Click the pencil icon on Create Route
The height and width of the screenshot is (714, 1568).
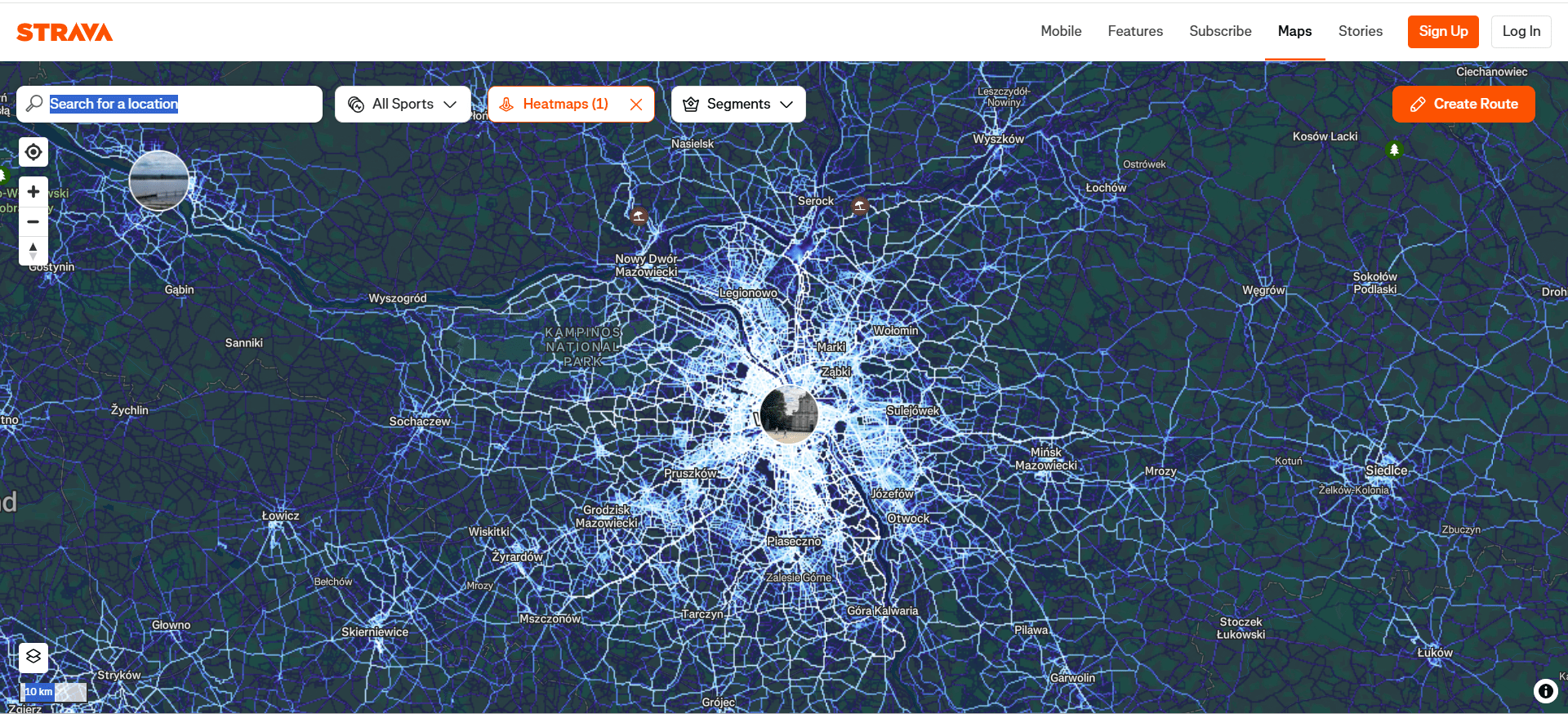pos(1418,105)
